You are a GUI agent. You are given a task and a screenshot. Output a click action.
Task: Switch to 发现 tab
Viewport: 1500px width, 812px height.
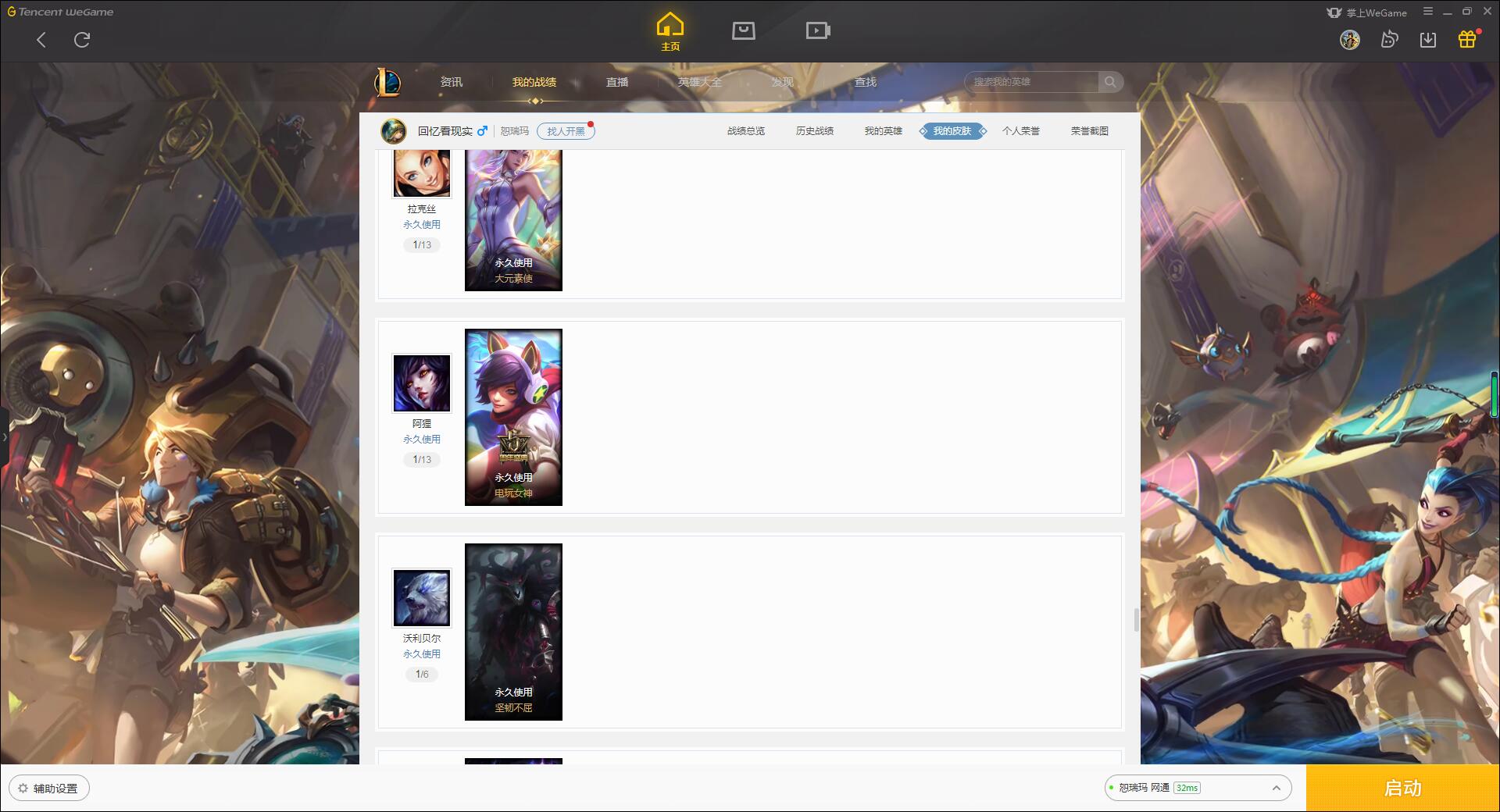(x=783, y=82)
